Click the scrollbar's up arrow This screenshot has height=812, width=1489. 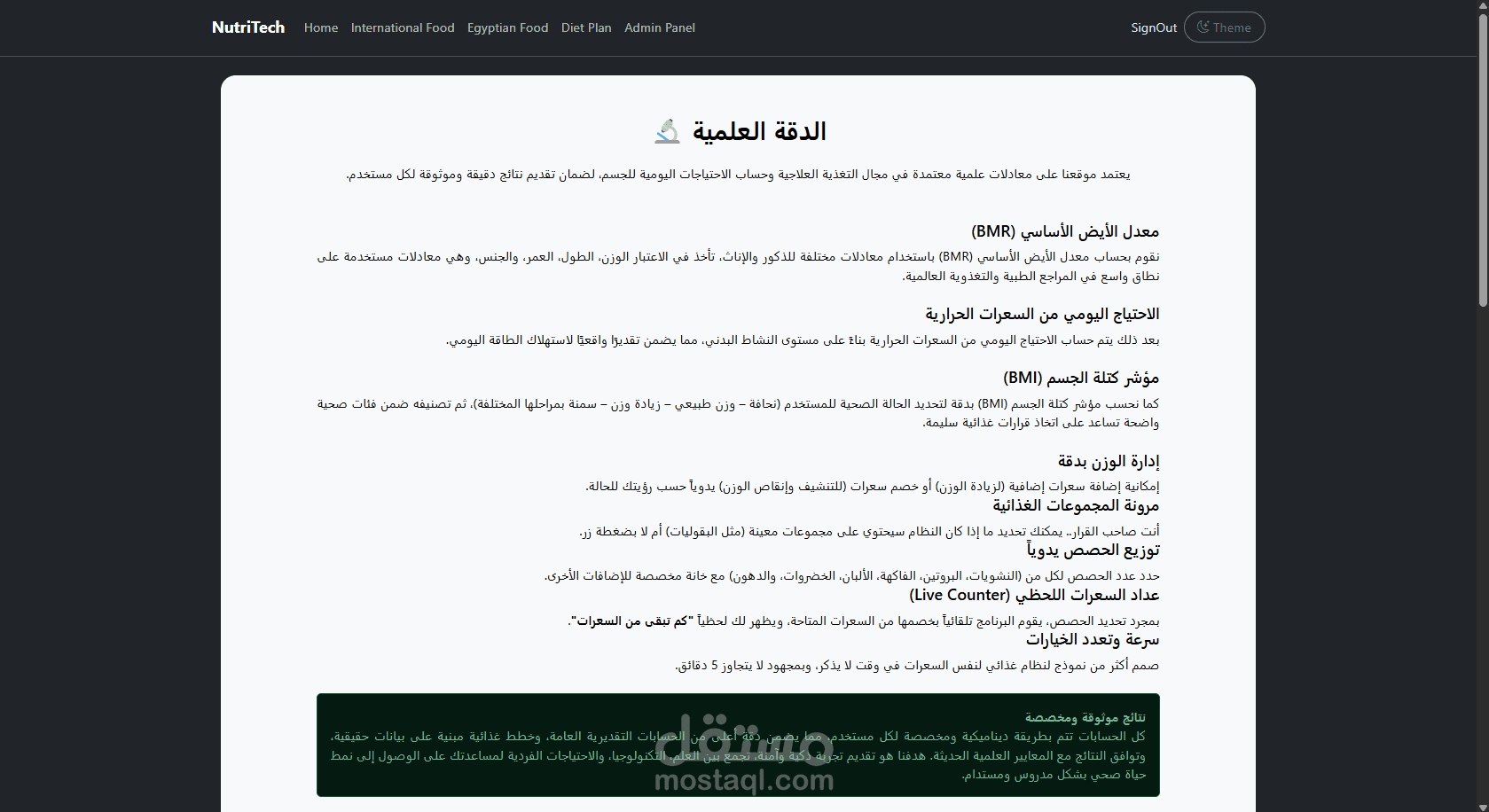[1482, 6]
